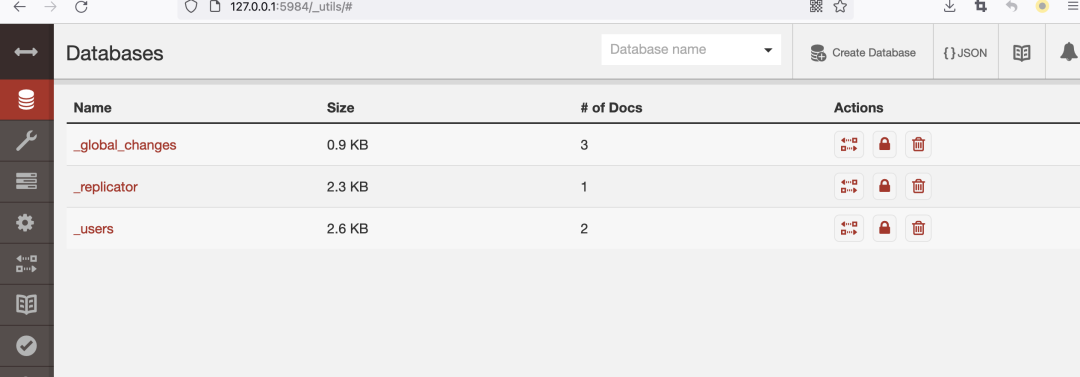Delete the _users database

pyautogui.click(x=918, y=228)
